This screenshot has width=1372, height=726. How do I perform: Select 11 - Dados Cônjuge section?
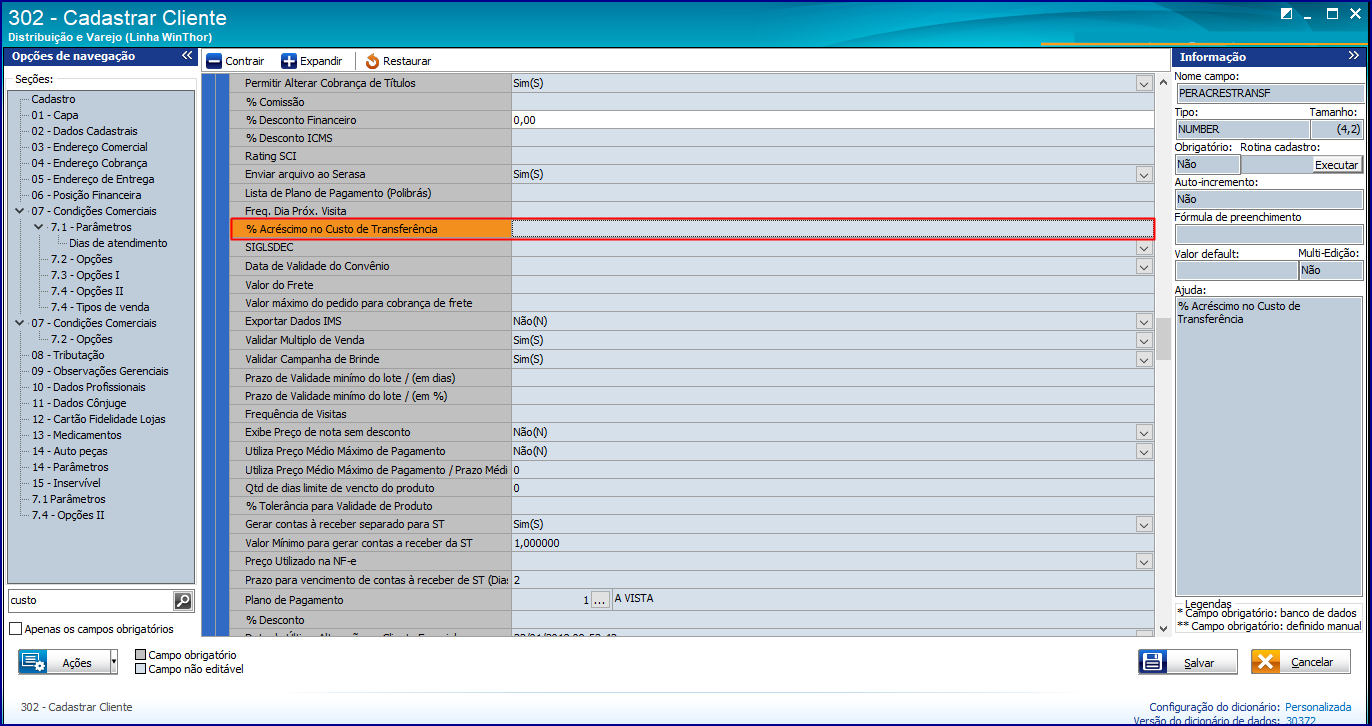pyautogui.click(x=79, y=403)
